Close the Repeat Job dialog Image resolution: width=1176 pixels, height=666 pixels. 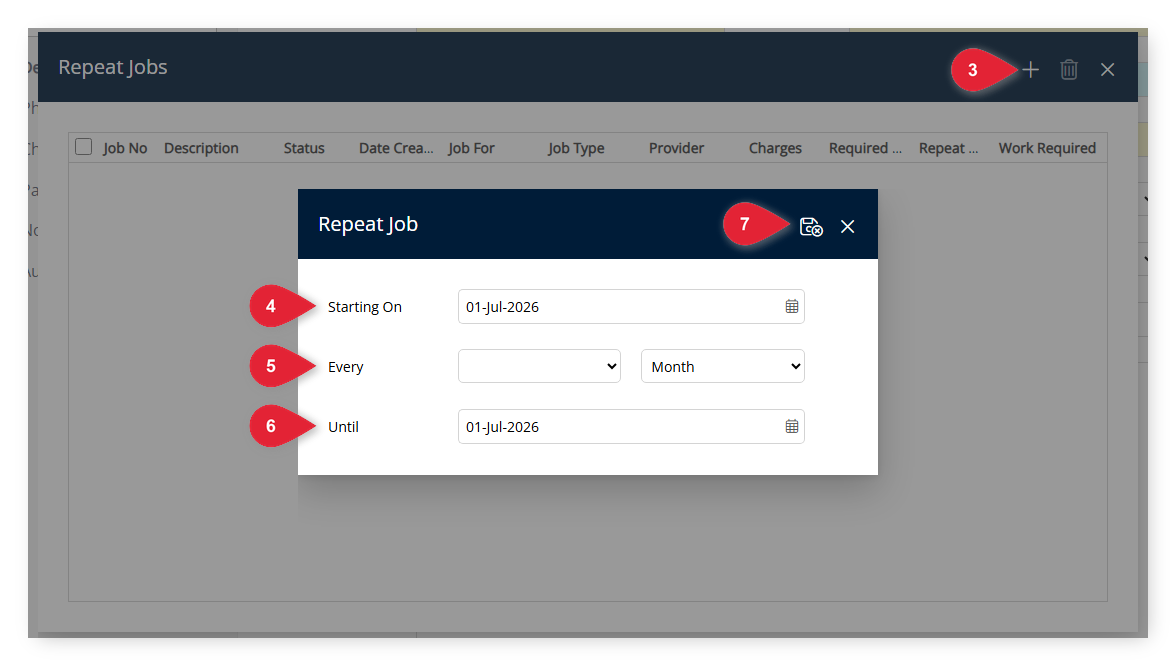pos(848,226)
